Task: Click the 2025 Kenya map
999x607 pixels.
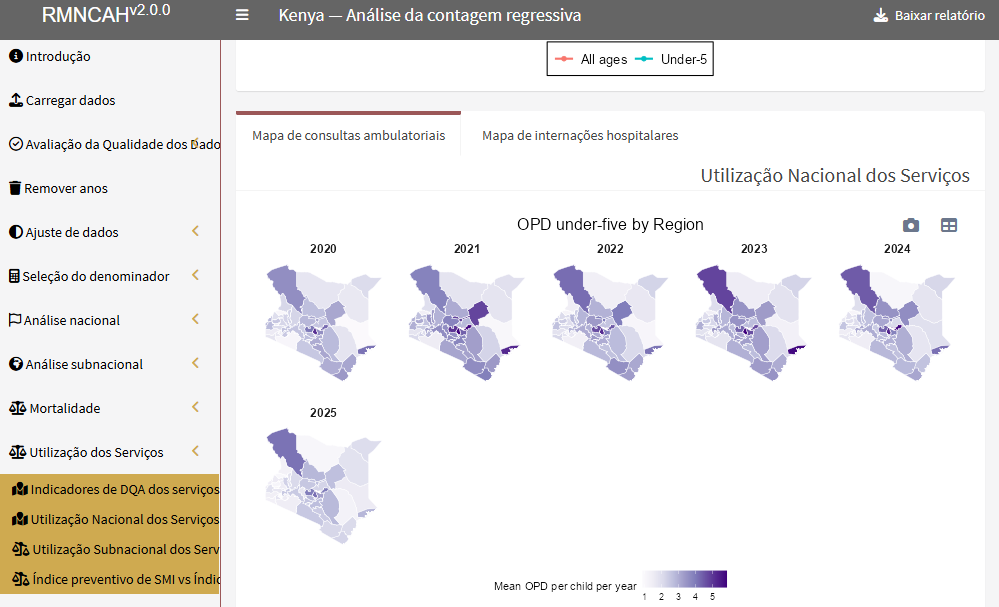Action: [323, 487]
